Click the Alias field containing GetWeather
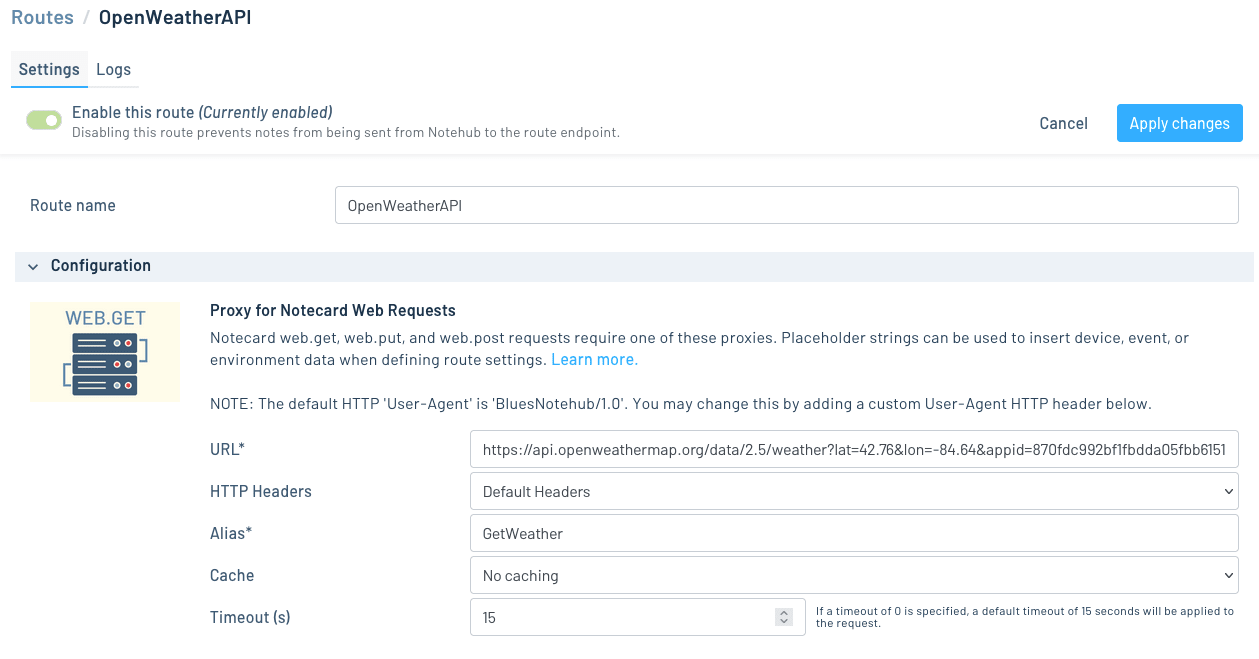Image resolution: width=1259 pixels, height=659 pixels. (854, 534)
